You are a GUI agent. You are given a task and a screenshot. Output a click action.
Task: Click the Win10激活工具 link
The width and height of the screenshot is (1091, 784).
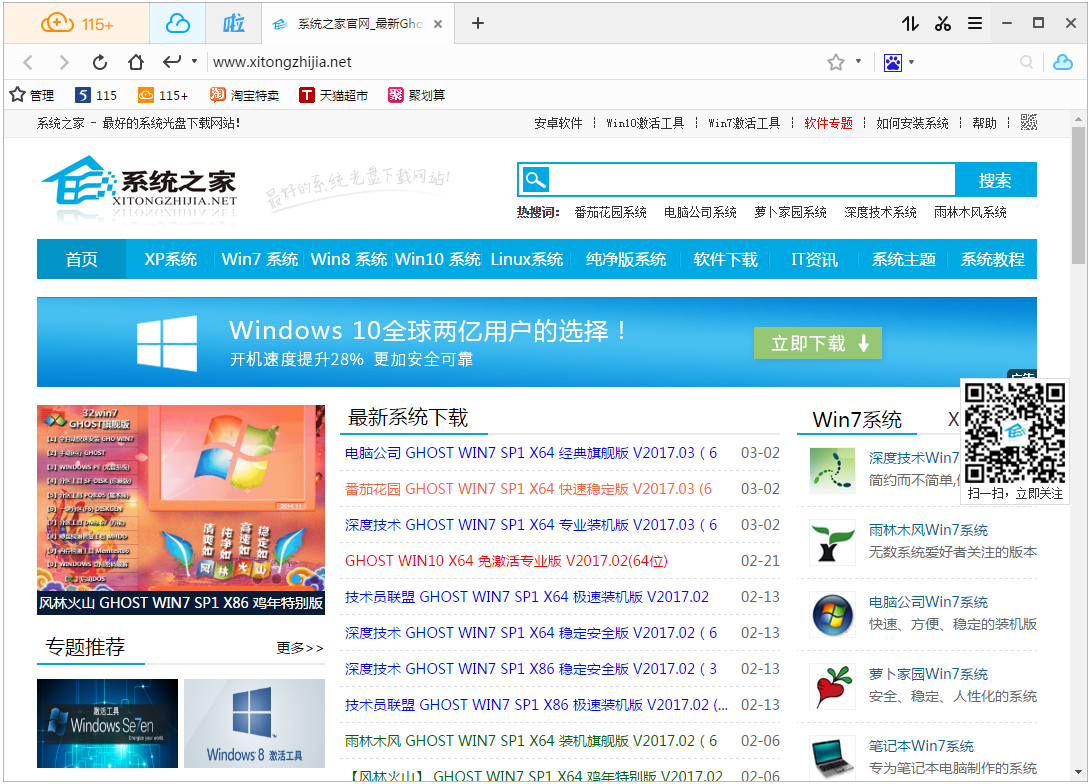(645, 123)
